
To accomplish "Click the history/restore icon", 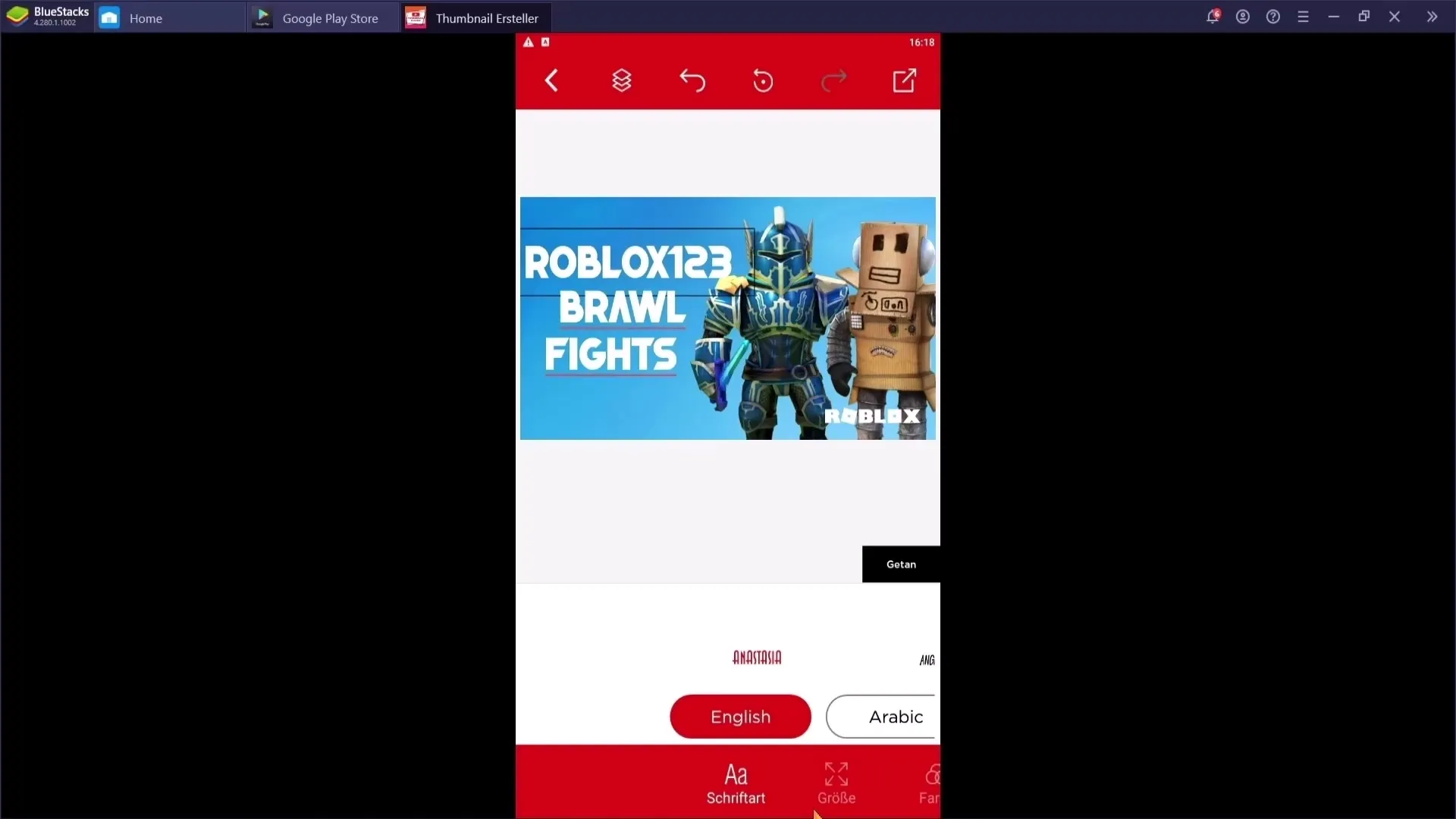I will (x=764, y=80).
